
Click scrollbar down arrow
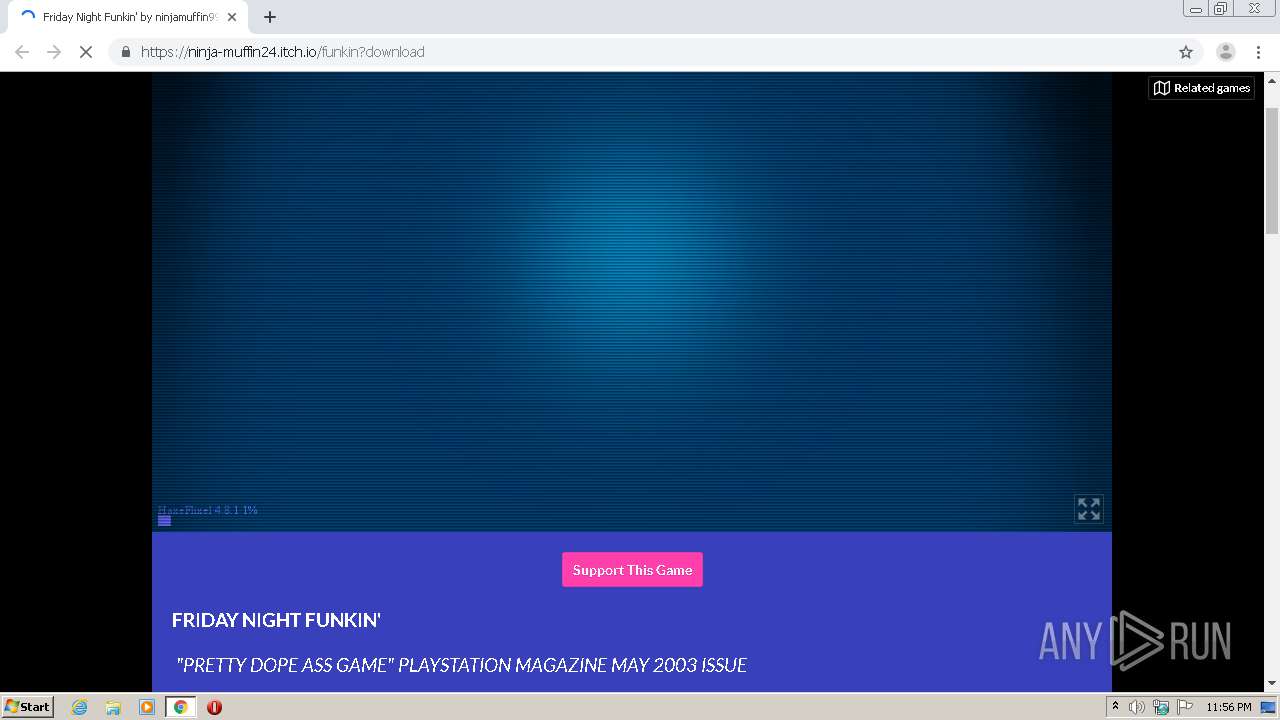click(x=1272, y=684)
